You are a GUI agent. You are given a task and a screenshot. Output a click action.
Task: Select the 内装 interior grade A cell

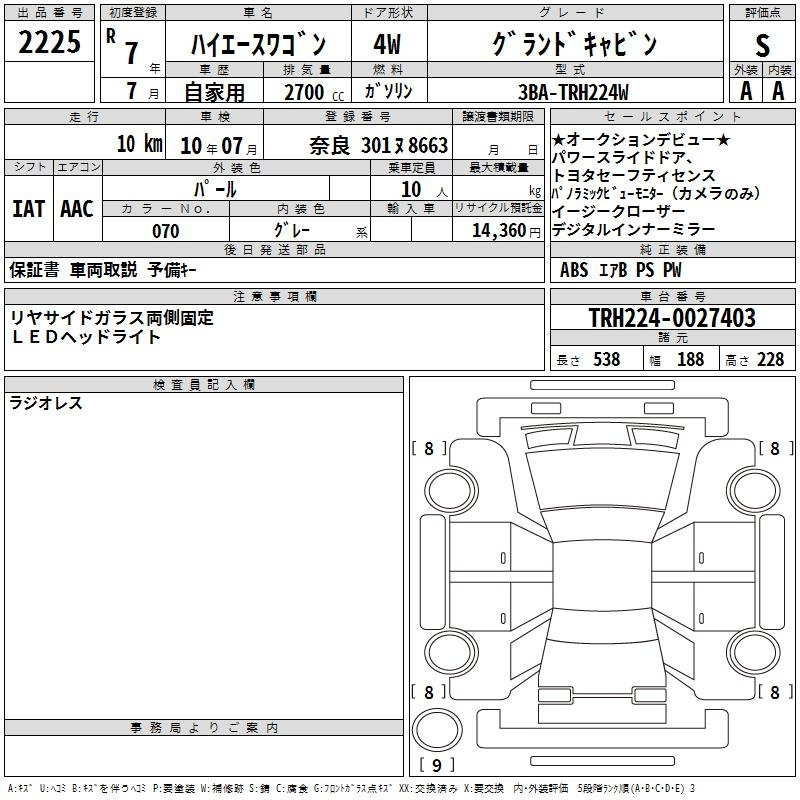[x=778, y=91]
